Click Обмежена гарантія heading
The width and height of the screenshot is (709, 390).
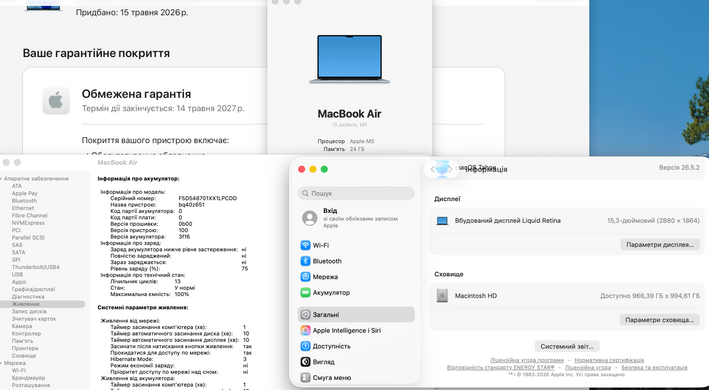tap(136, 94)
